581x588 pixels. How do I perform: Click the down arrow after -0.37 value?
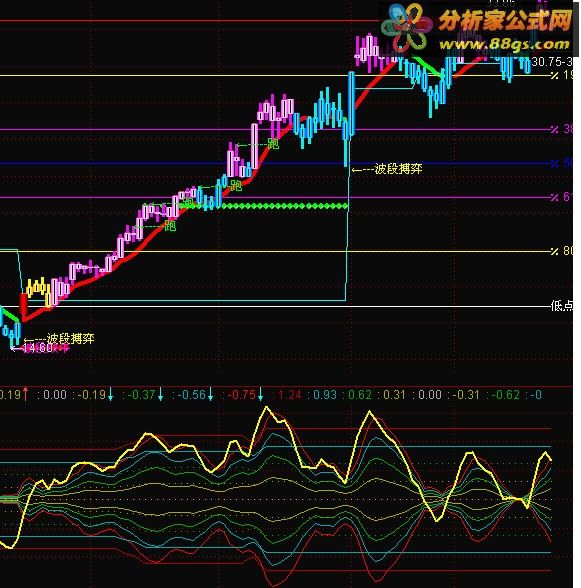161,394
